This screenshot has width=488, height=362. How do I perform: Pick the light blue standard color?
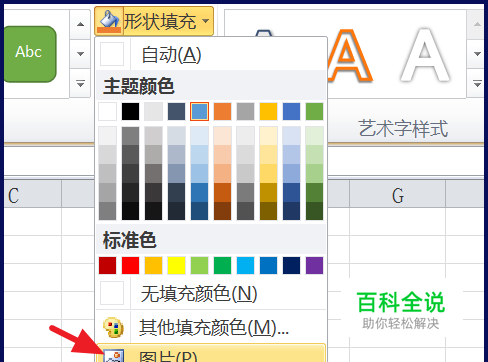click(x=245, y=265)
